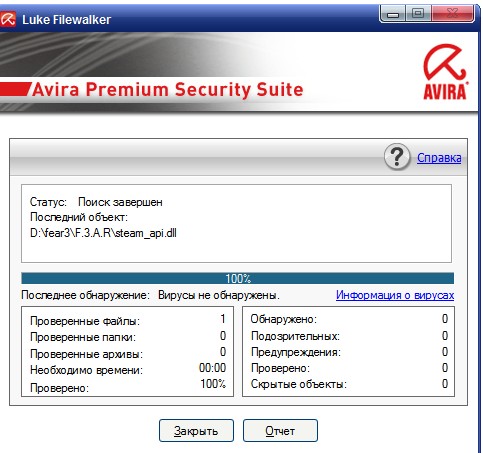Open the Информация о вирусах link
This screenshot has height=453, width=483.
395,295
